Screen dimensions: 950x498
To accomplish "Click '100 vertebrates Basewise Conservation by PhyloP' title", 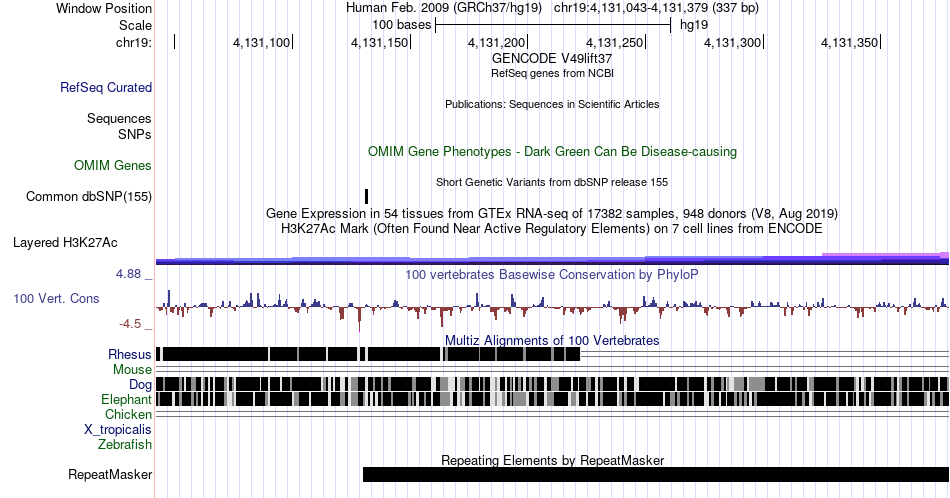I will pyautogui.click(x=552, y=274).
